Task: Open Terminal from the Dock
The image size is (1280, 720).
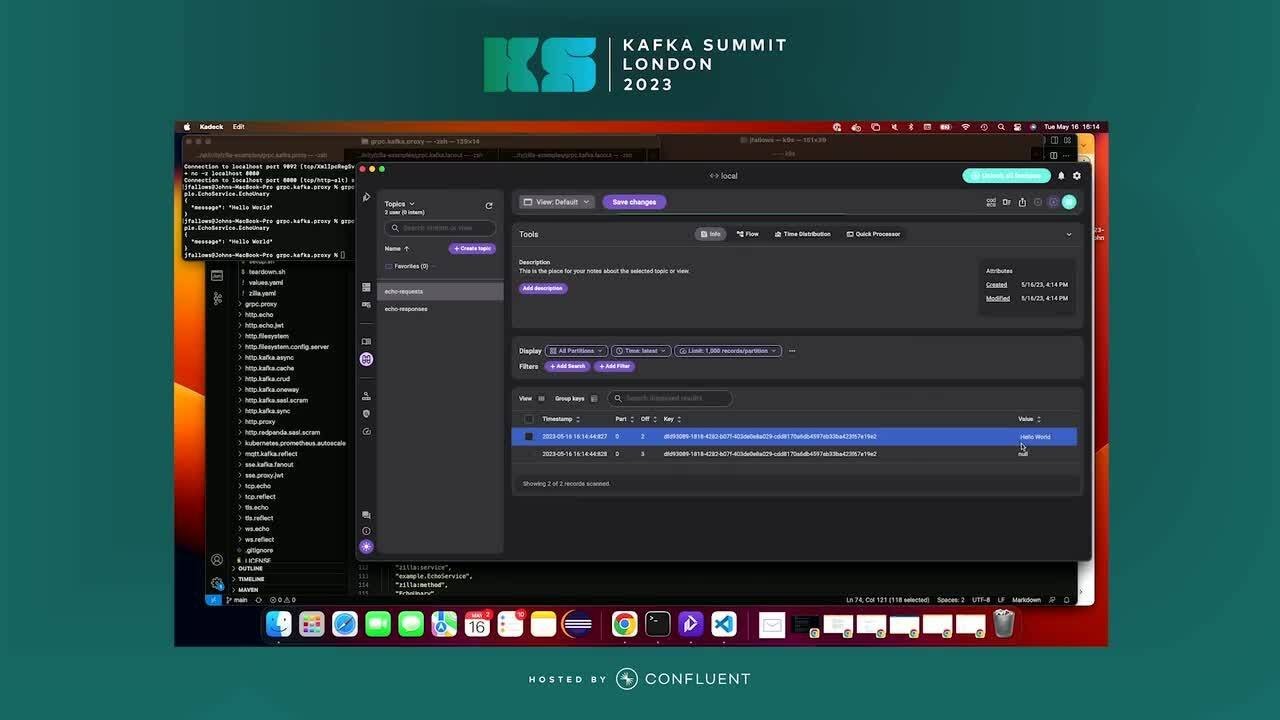Action: click(x=658, y=624)
